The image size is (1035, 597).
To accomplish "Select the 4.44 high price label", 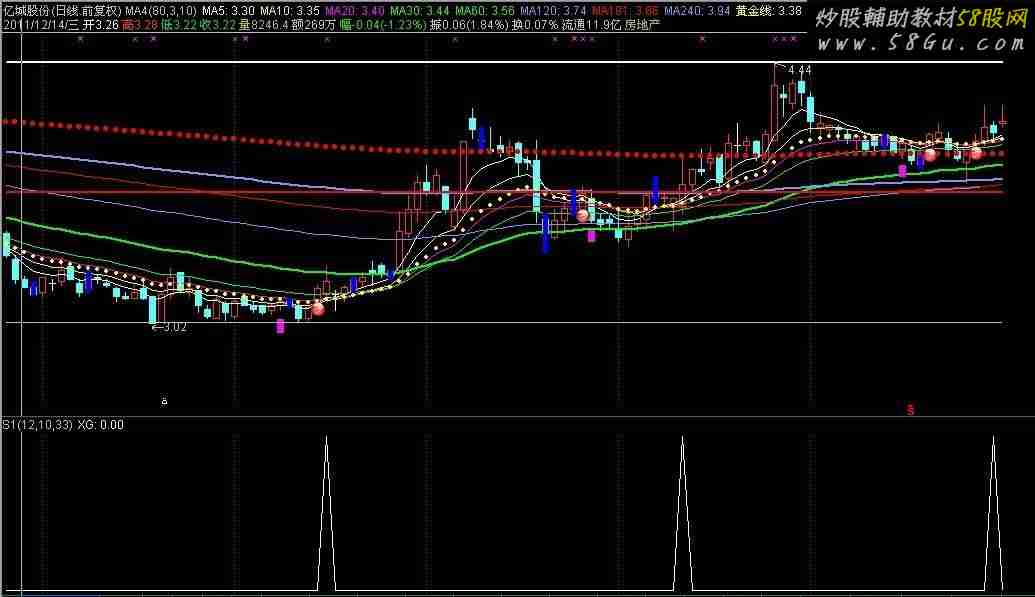I will point(799,70).
